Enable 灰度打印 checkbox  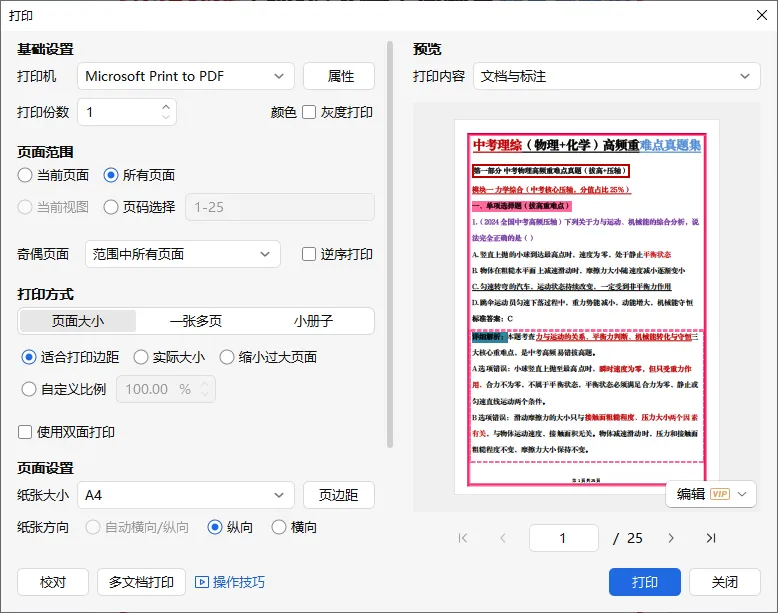click(x=309, y=112)
